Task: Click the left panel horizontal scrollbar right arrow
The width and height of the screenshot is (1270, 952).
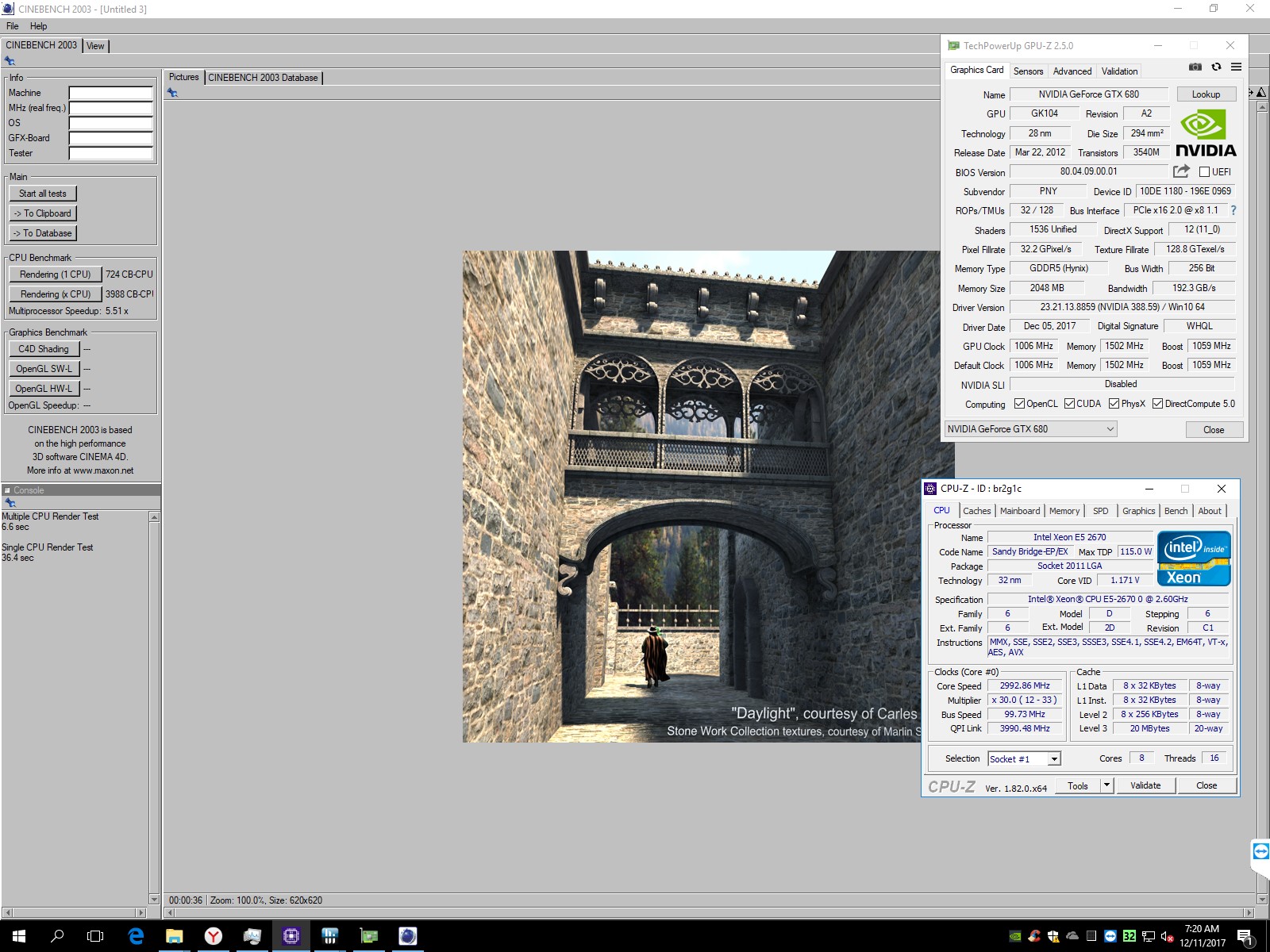Action: click(141, 912)
